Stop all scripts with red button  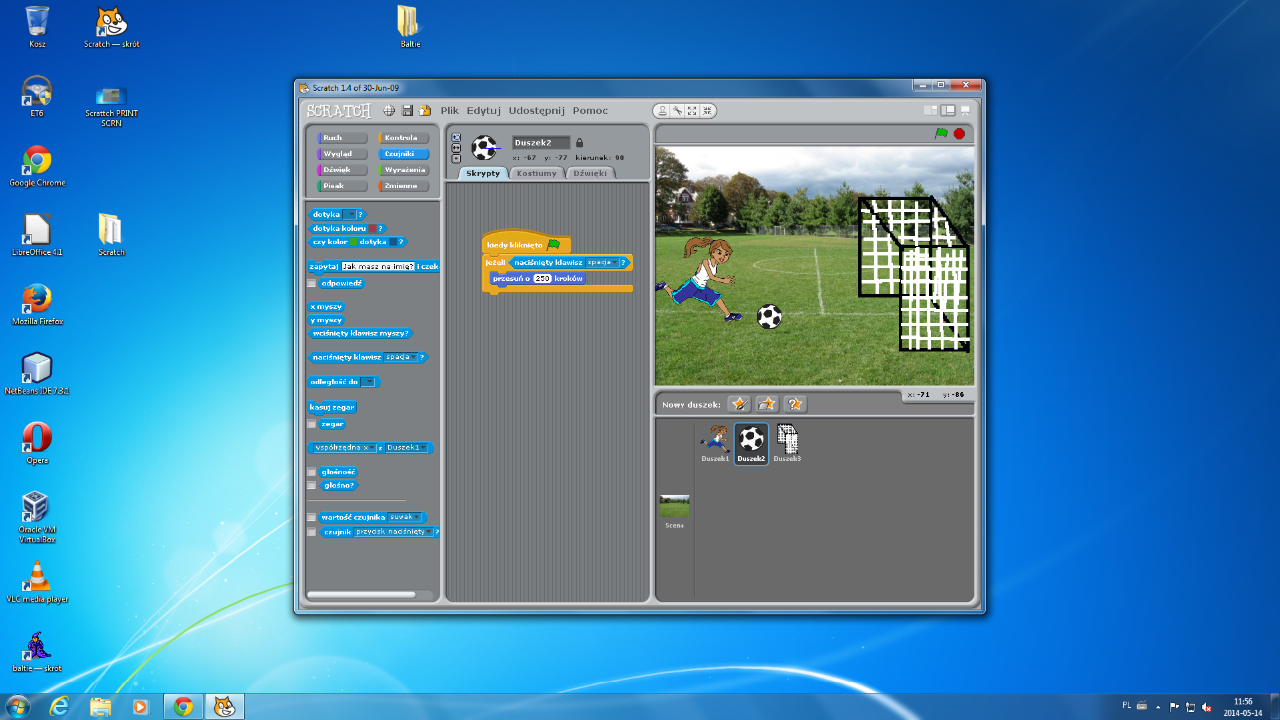pyautogui.click(x=959, y=134)
